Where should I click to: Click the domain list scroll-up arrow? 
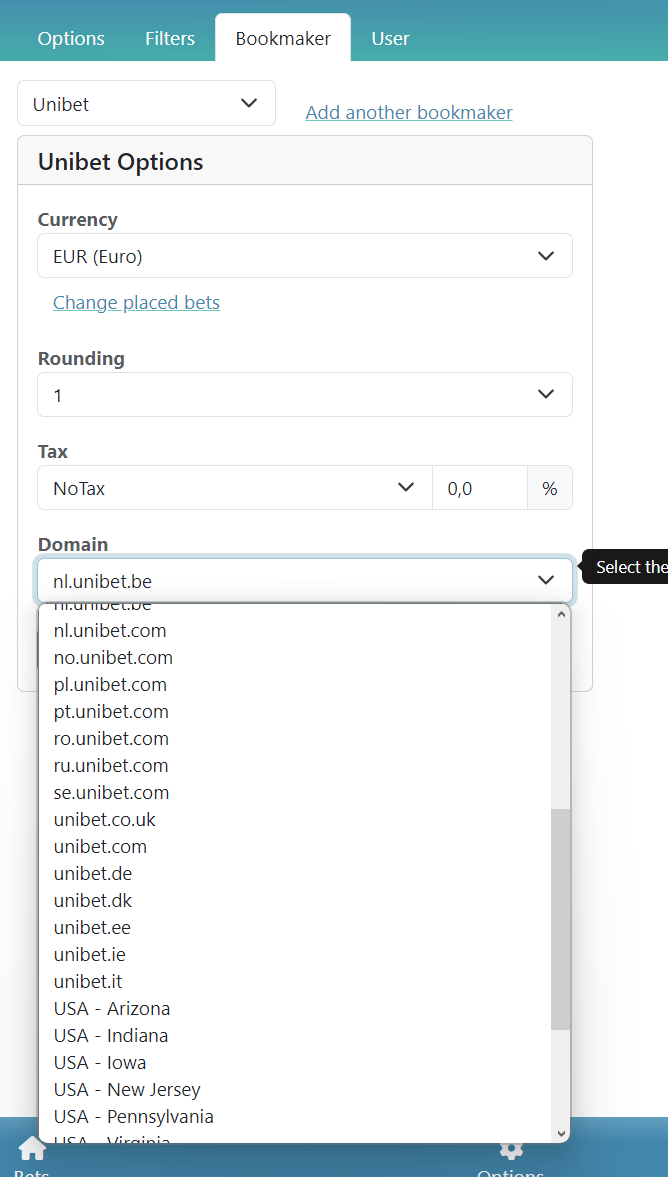pyautogui.click(x=561, y=613)
